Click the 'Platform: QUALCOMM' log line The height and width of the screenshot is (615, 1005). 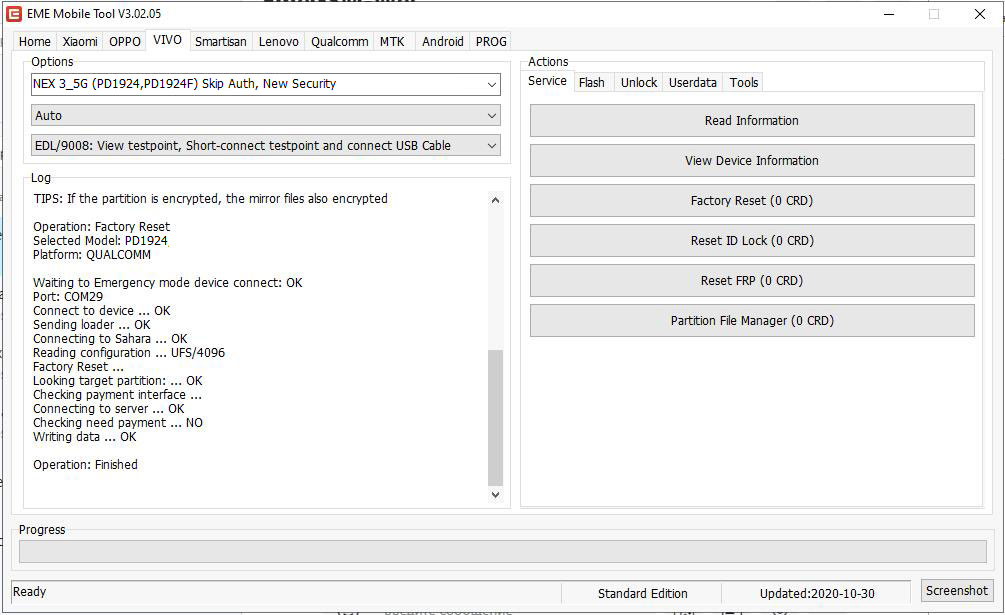pos(92,255)
